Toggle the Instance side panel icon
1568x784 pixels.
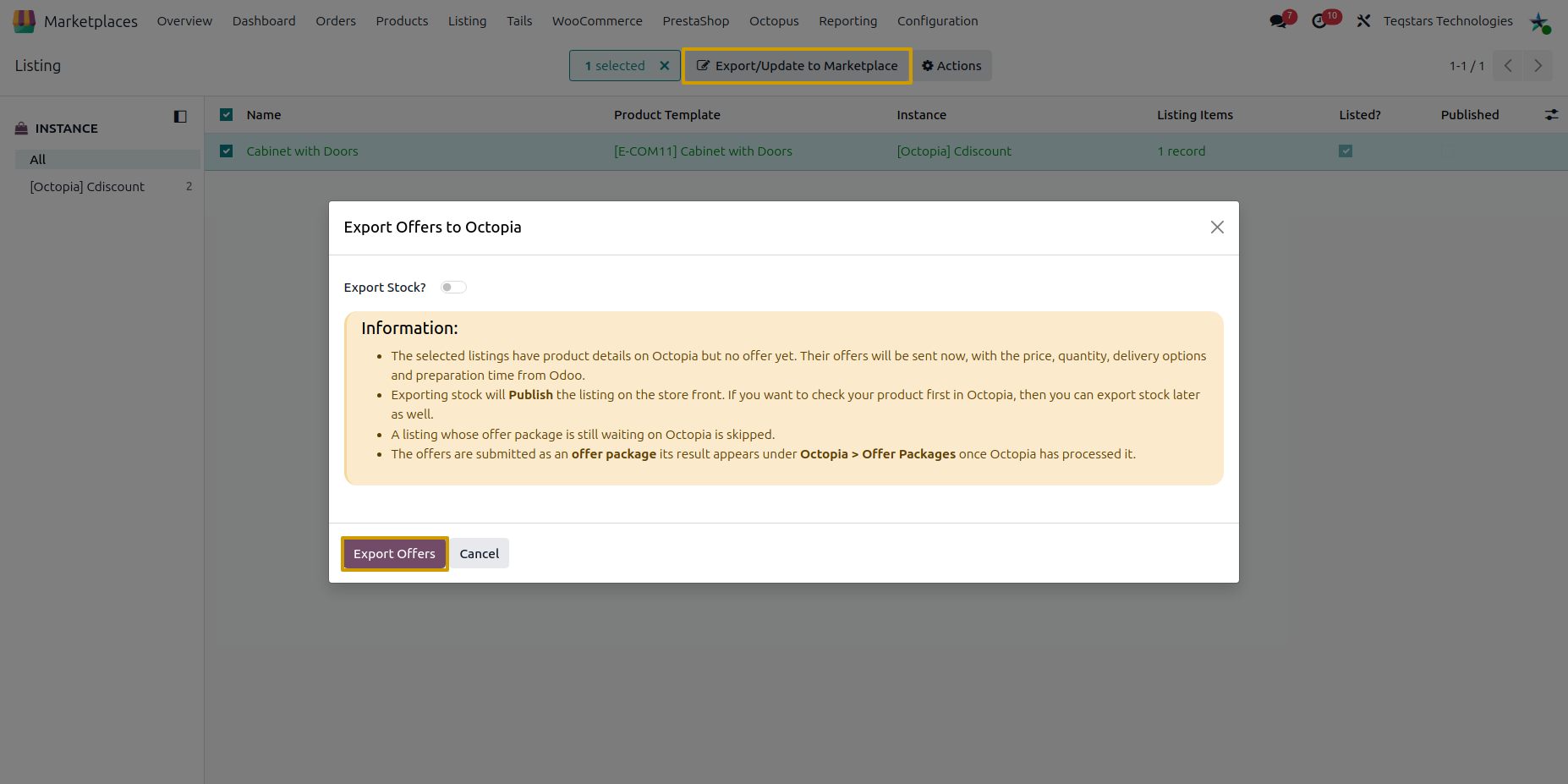pos(180,117)
